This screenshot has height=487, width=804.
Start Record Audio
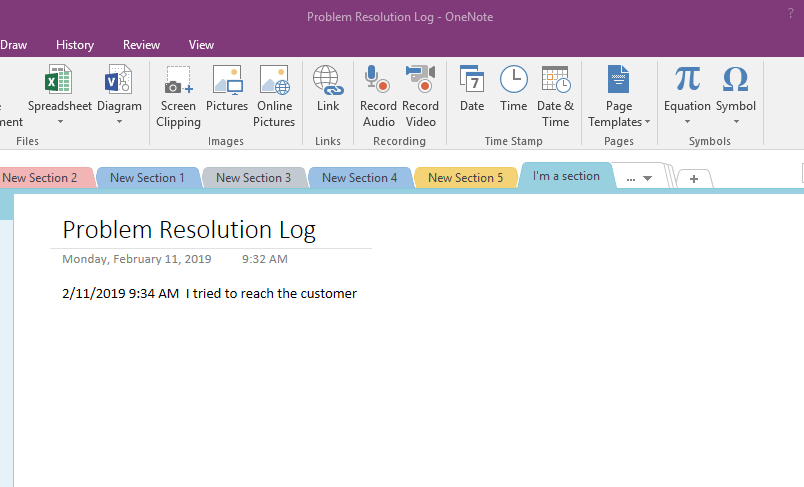coord(378,96)
